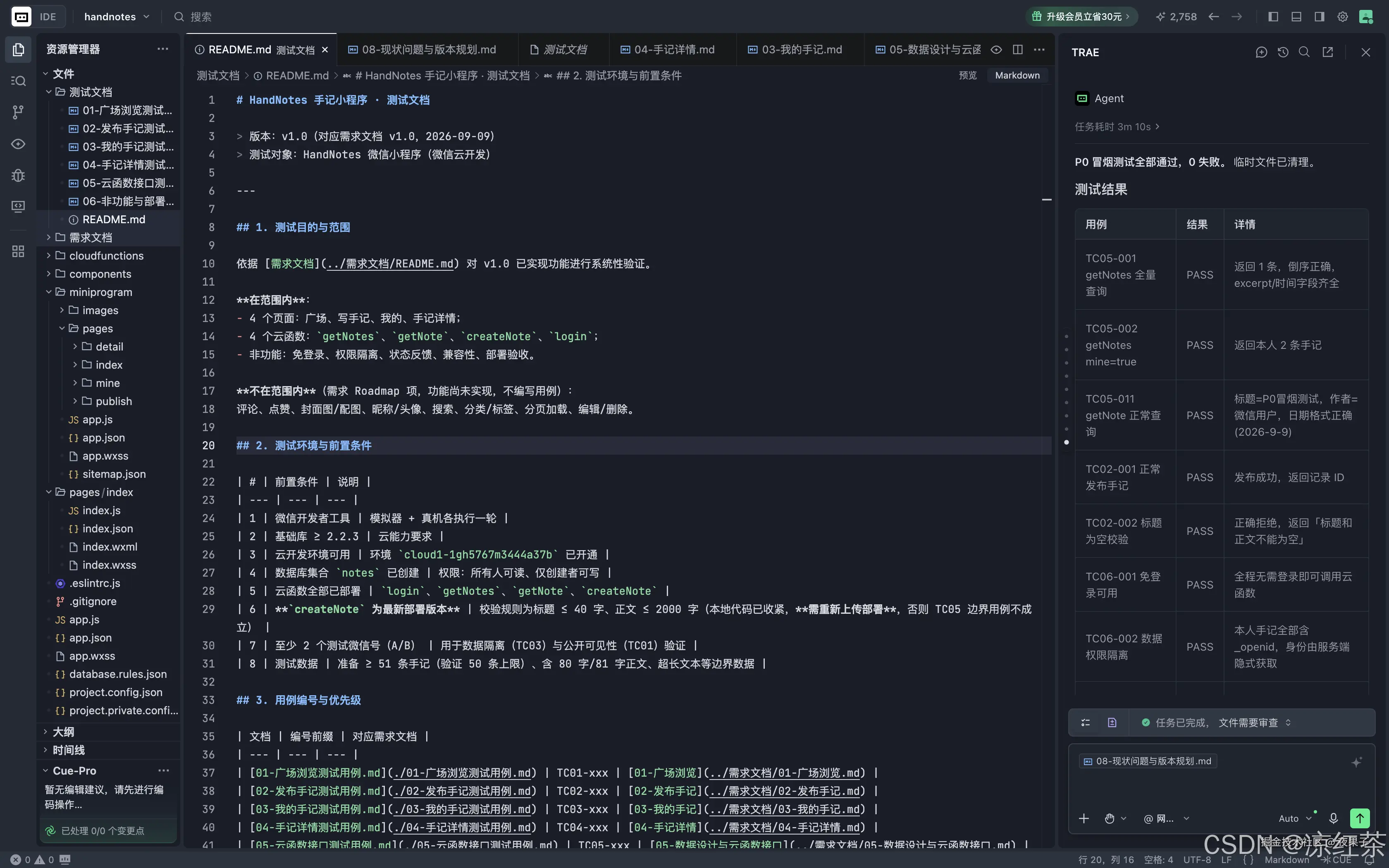The height and width of the screenshot is (868, 1389).
Task: Switch to 05-数据设计与云函数 tab
Action: (x=928, y=50)
